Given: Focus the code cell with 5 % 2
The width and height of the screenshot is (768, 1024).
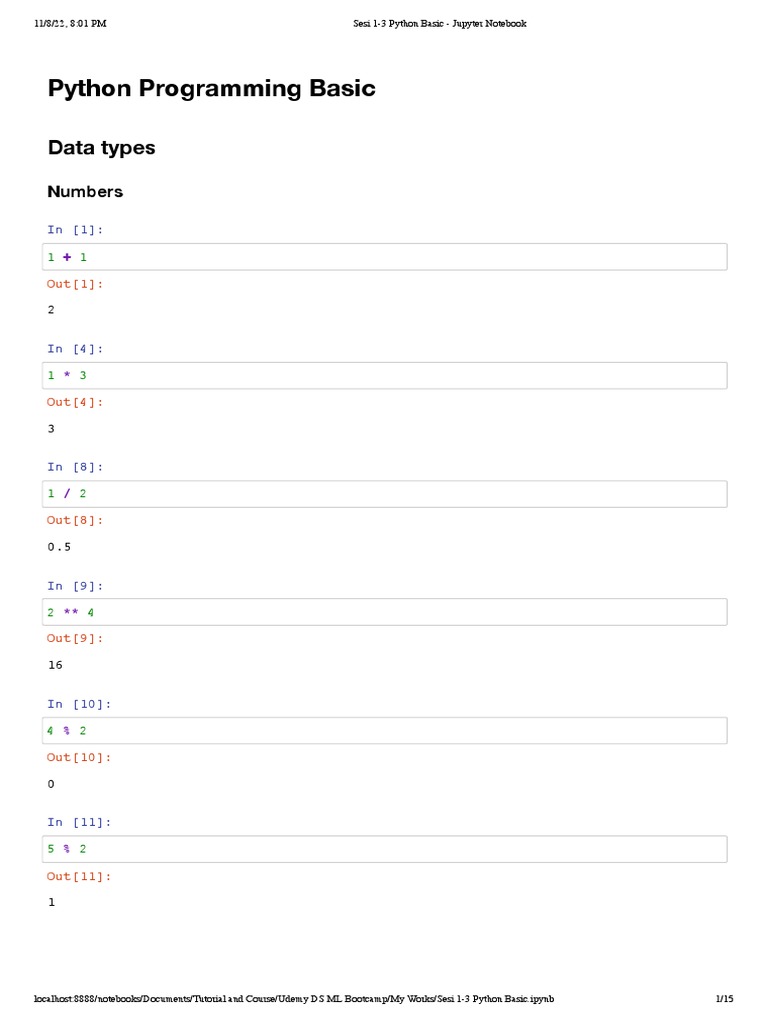Looking at the screenshot, I should tap(386, 849).
